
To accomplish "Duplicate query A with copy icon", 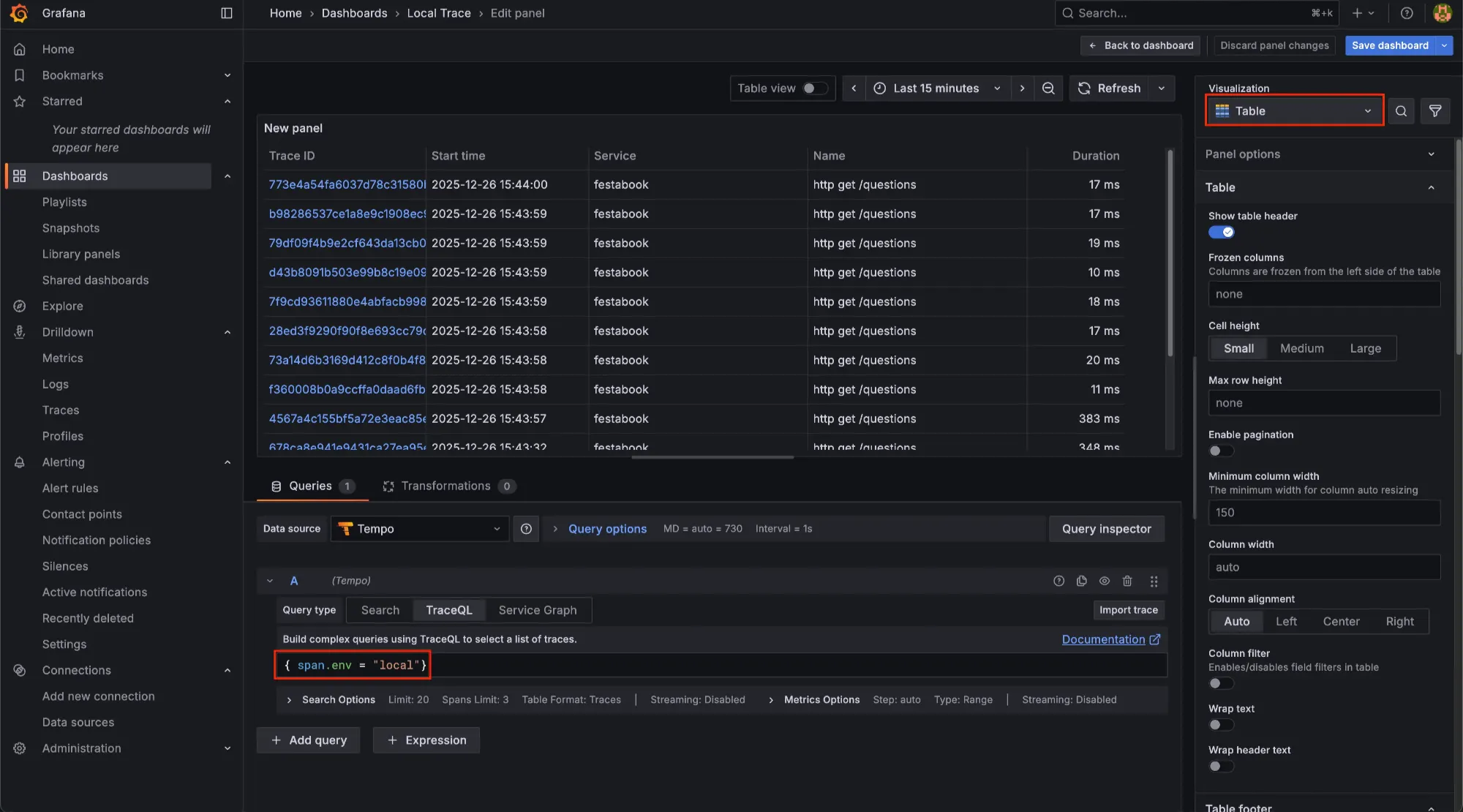I will tap(1081, 581).
